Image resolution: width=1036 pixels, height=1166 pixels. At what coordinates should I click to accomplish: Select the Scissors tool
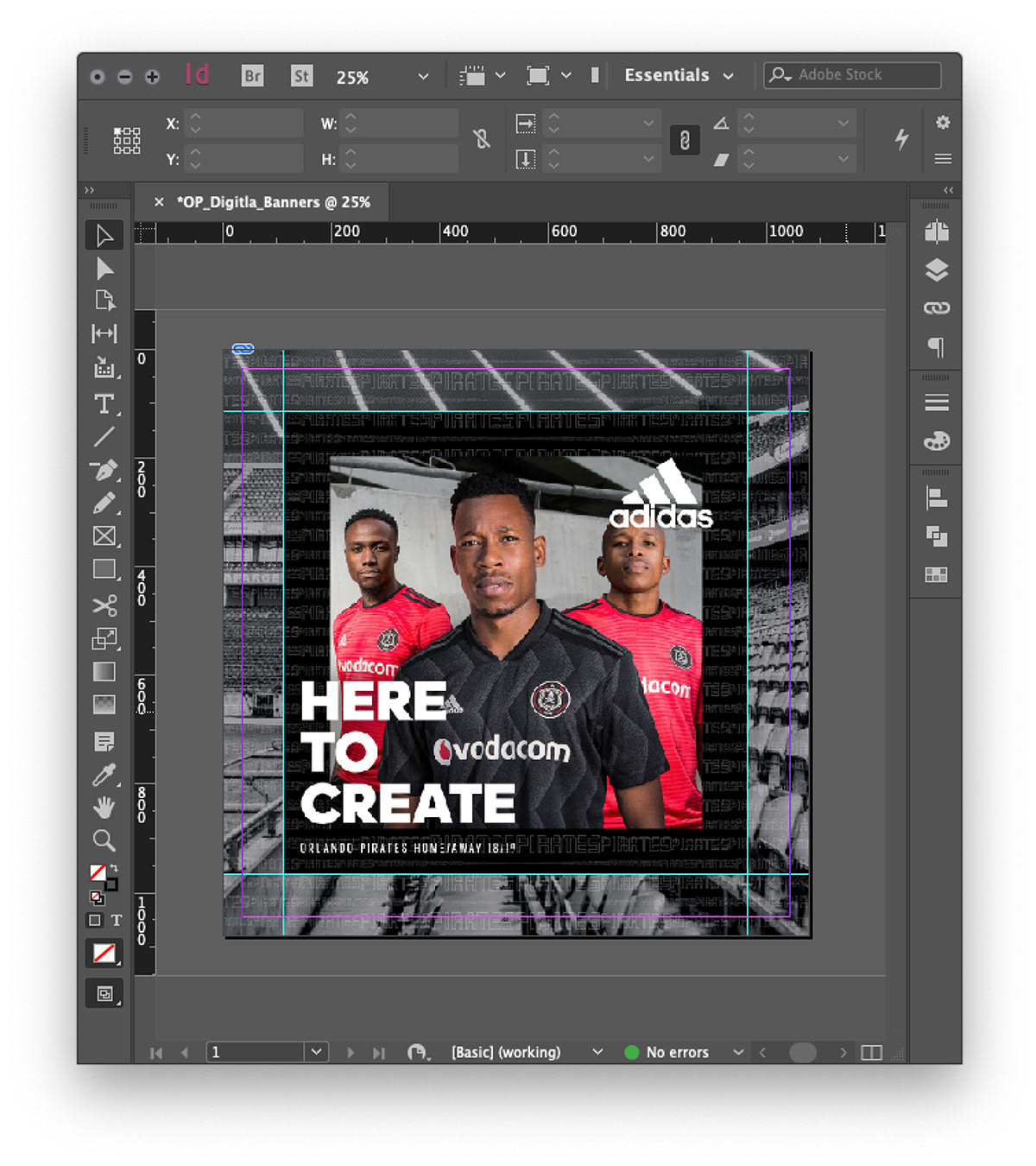104,605
